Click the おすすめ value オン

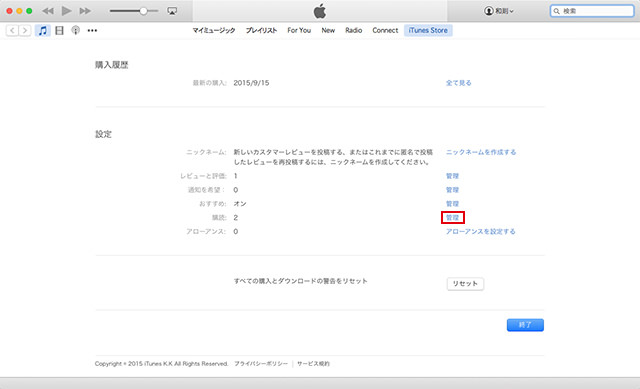pos(240,204)
